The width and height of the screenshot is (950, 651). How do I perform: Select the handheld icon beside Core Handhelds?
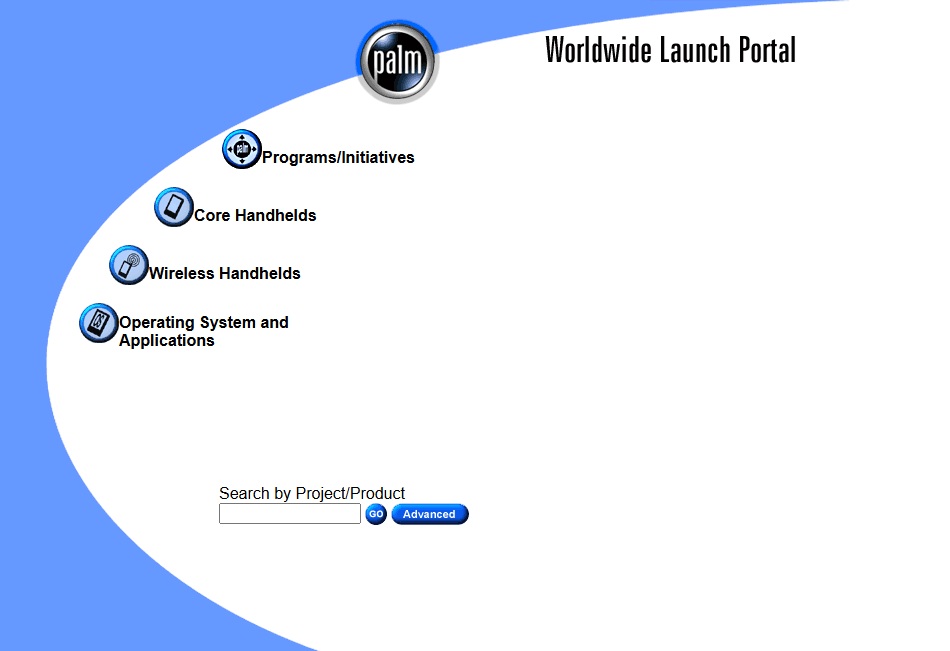174,207
